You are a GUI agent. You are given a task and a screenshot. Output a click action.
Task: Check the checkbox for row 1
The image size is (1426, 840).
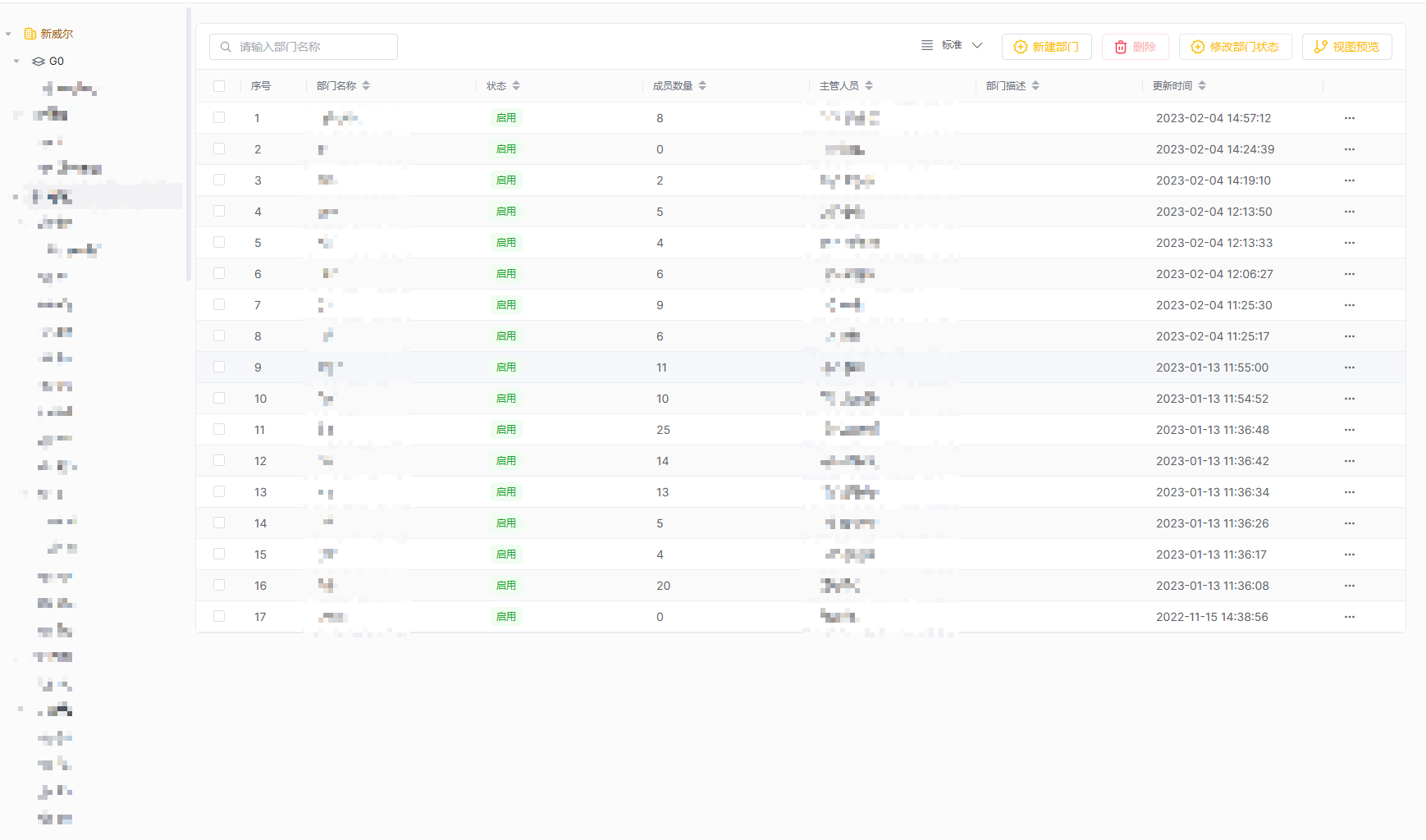(219, 117)
